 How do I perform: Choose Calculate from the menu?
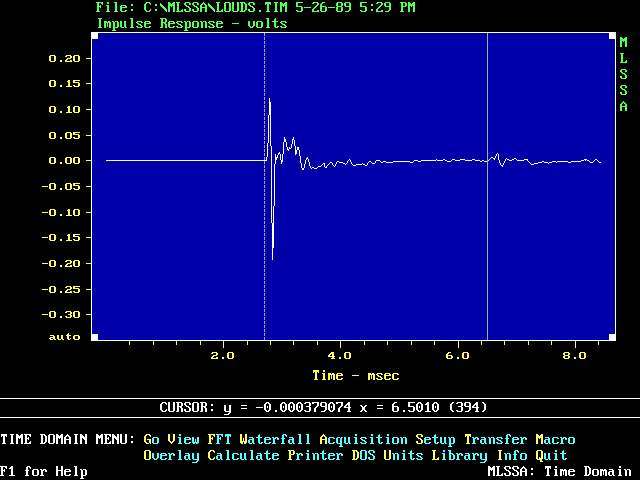tap(243, 456)
